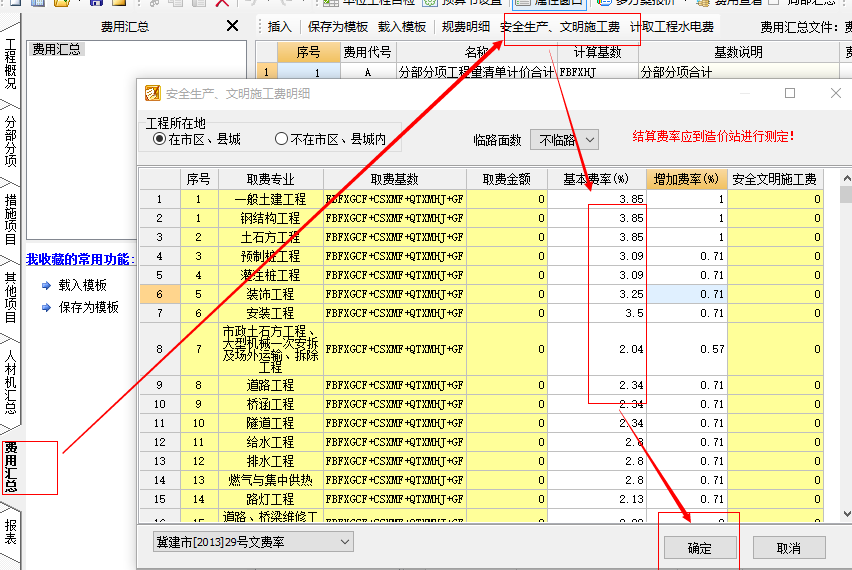The width and height of the screenshot is (852, 570).
Task: Select the 桥涵工程 cell
Action: point(271,404)
